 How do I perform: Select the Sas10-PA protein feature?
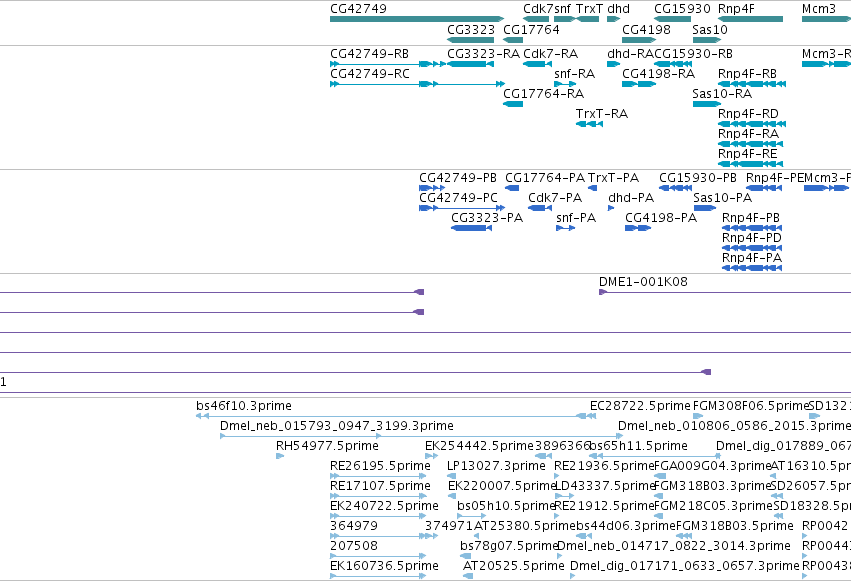tap(704, 208)
